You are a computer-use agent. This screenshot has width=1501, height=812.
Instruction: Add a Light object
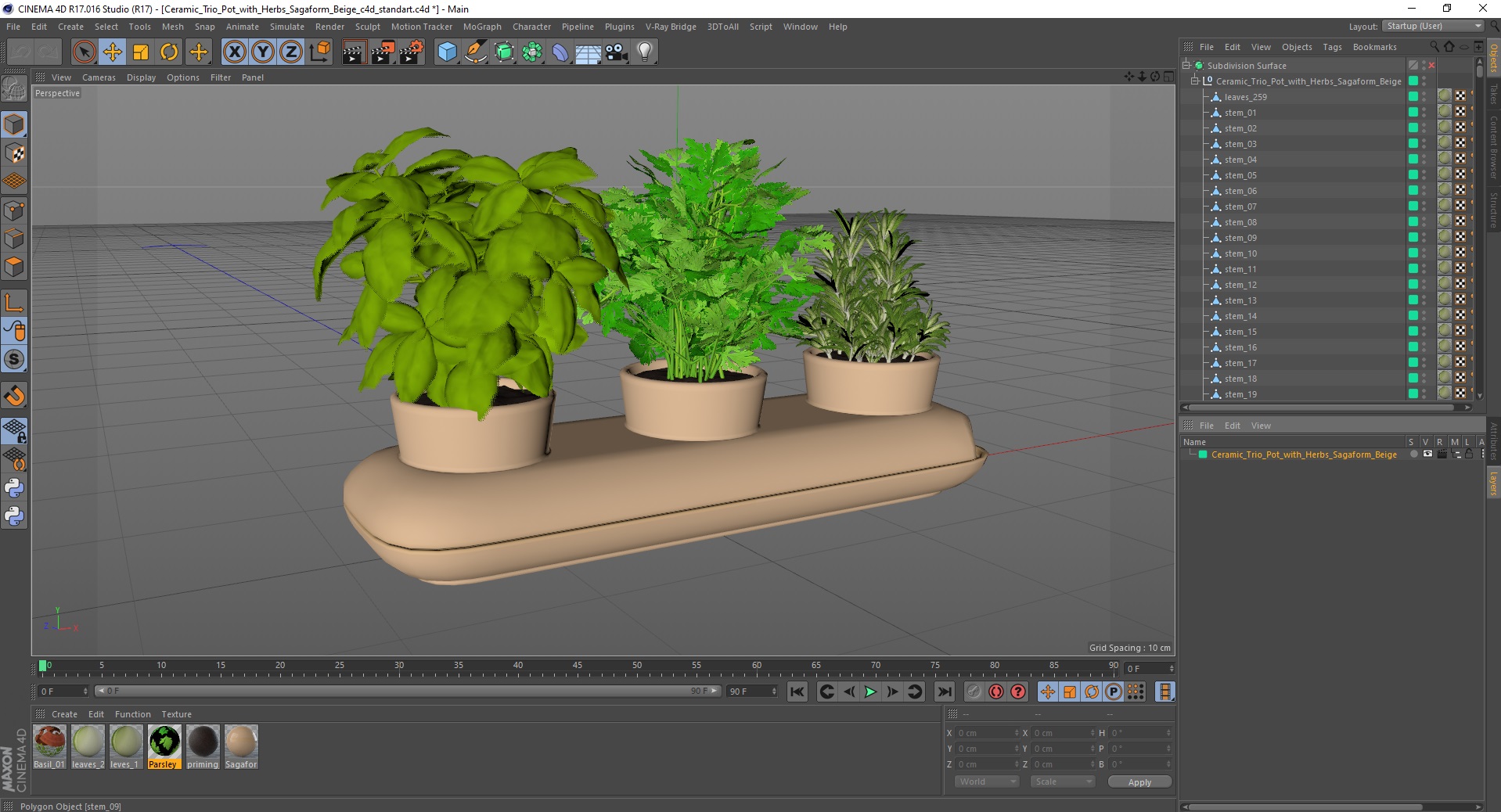click(x=645, y=52)
